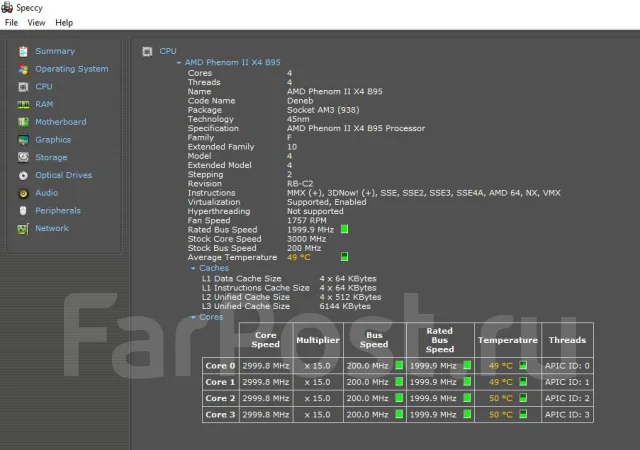
Task: Open the Help menu
Action: tap(64, 22)
